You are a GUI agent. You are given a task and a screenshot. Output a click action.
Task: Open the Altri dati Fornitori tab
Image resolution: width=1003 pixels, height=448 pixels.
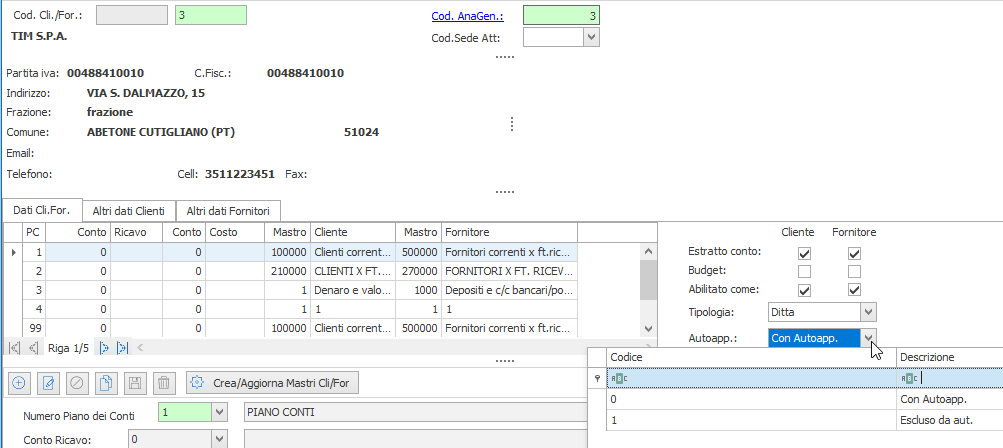pos(227,210)
